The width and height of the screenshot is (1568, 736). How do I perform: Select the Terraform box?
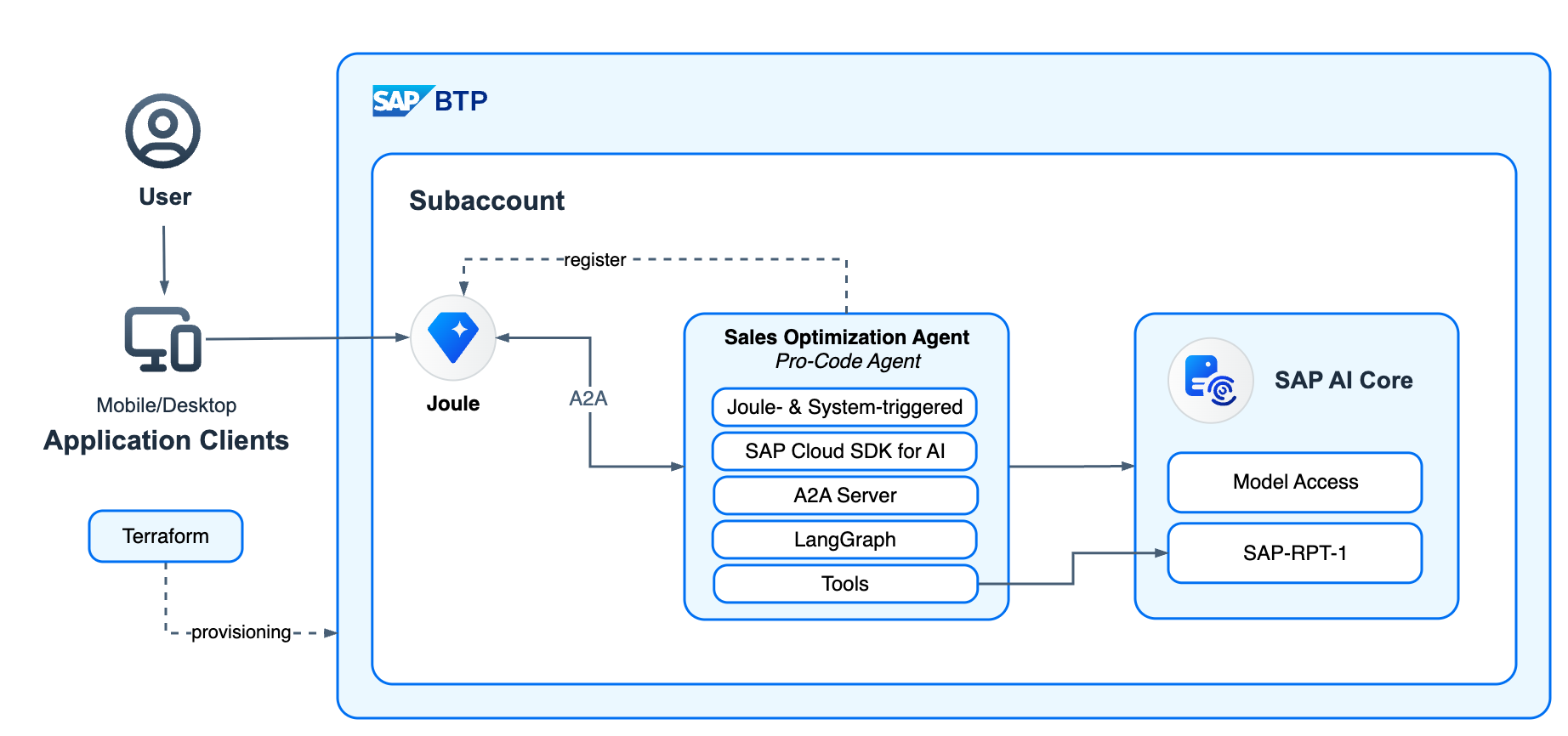click(166, 536)
